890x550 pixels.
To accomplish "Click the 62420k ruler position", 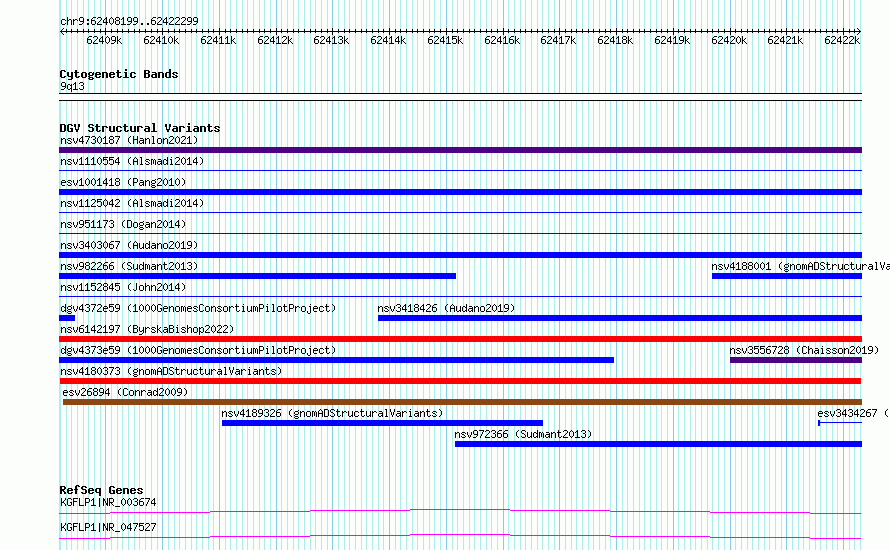I will (x=729, y=40).
